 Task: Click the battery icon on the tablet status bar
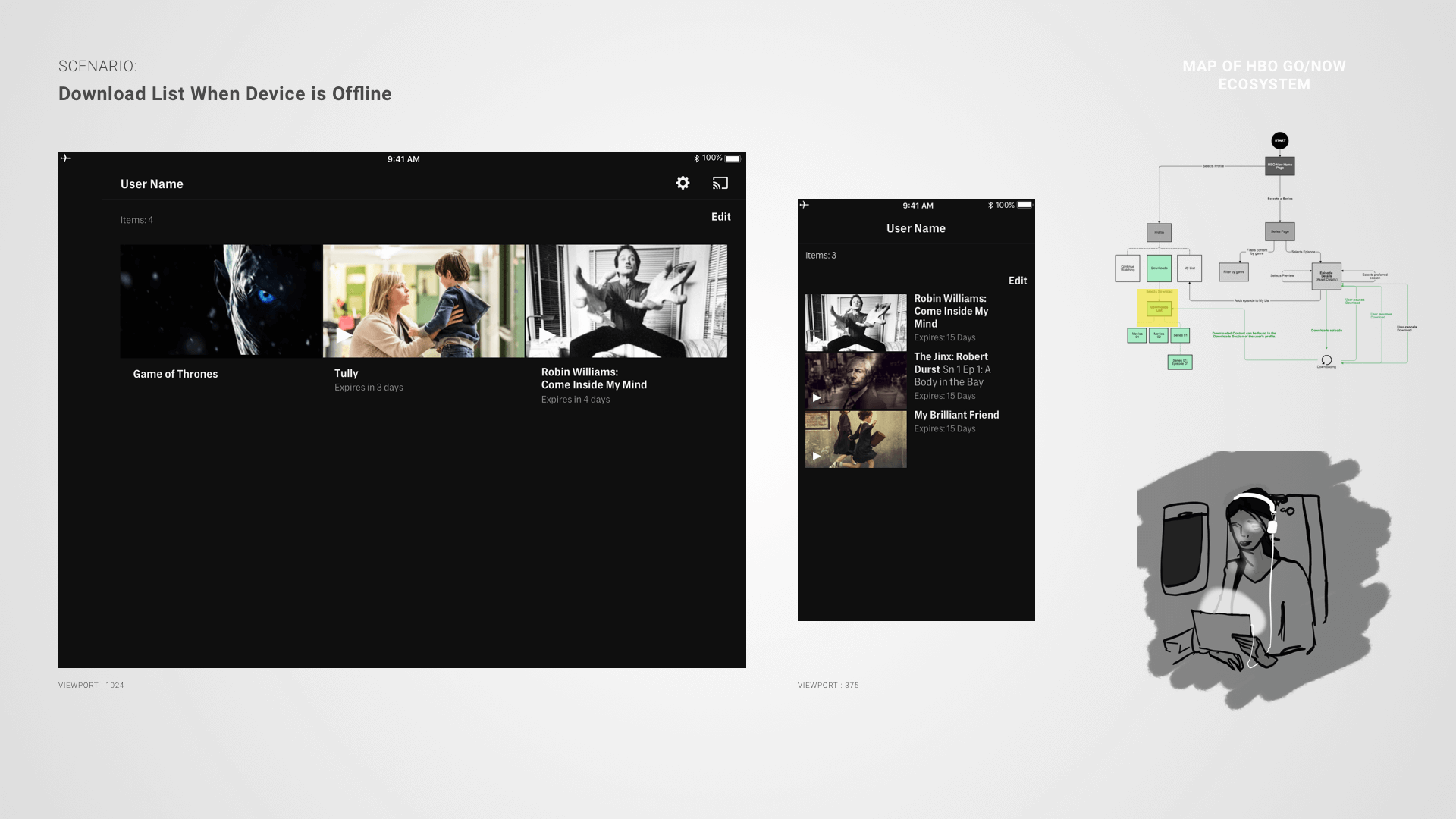(733, 158)
